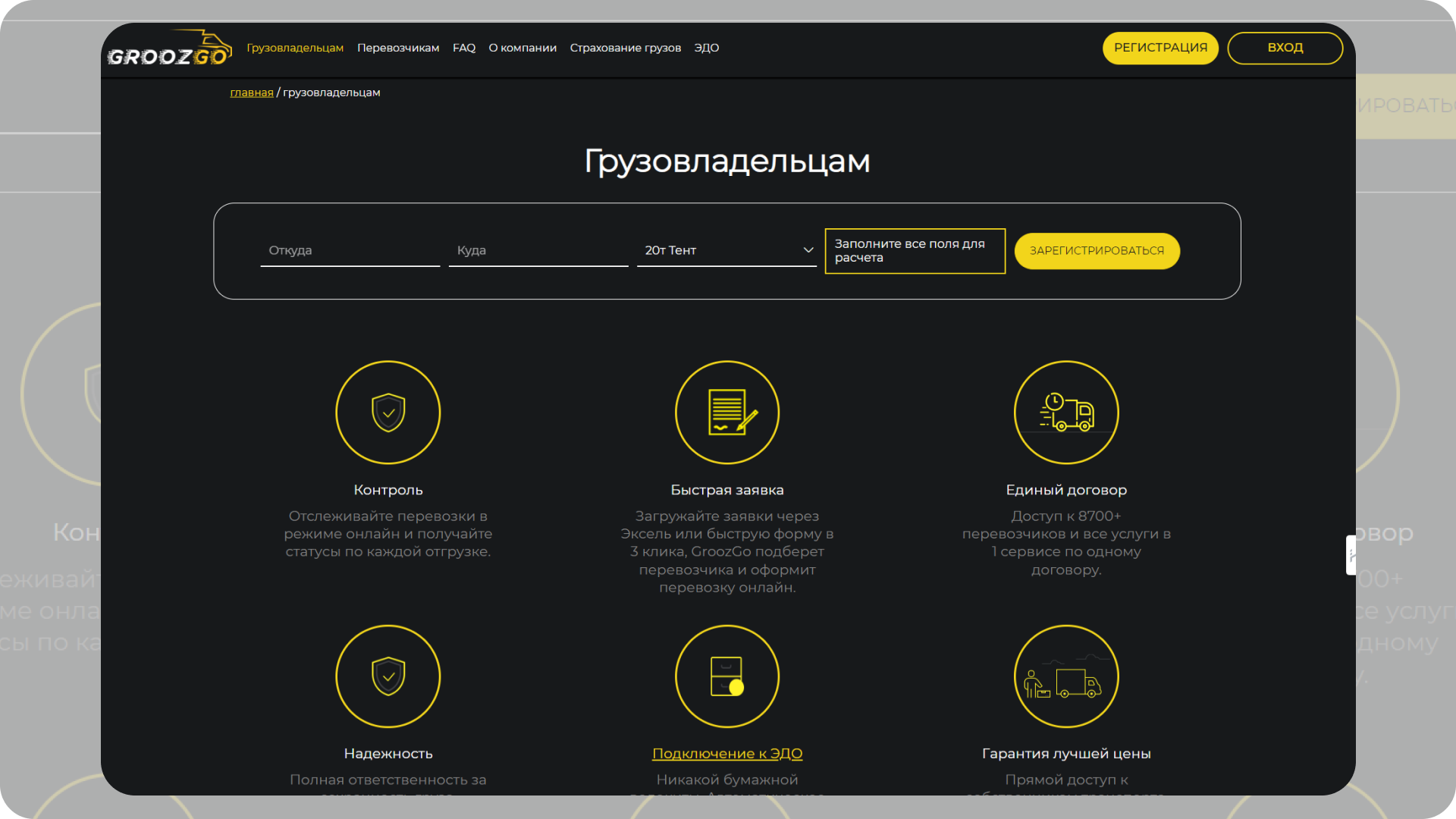This screenshot has width=1456, height=819.
Task: Click the РЕГИСТРАЦИЯ button
Action: pos(1160,48)
